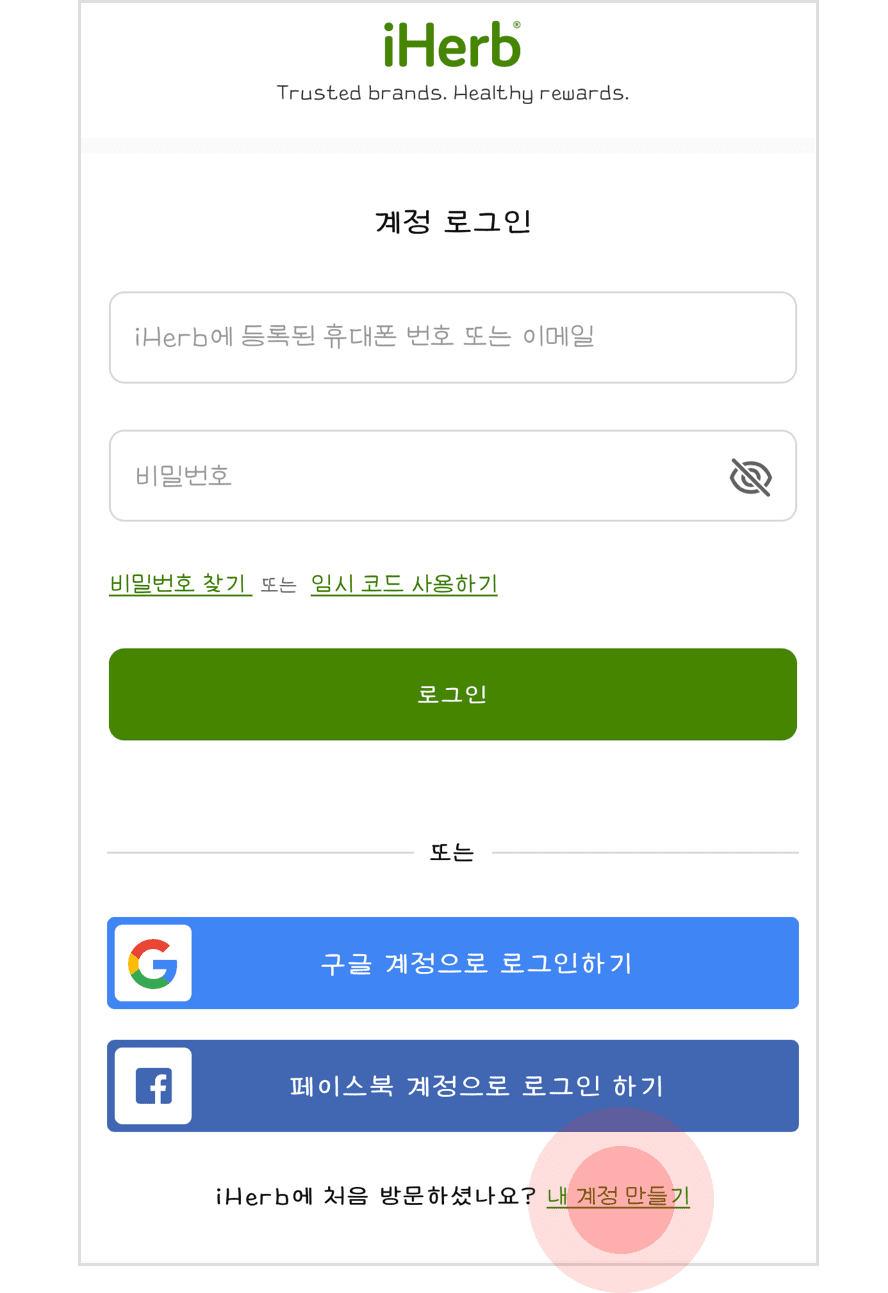
Task: Toggle password visibility with the eye-slash icon
Action: click(751, 477)
